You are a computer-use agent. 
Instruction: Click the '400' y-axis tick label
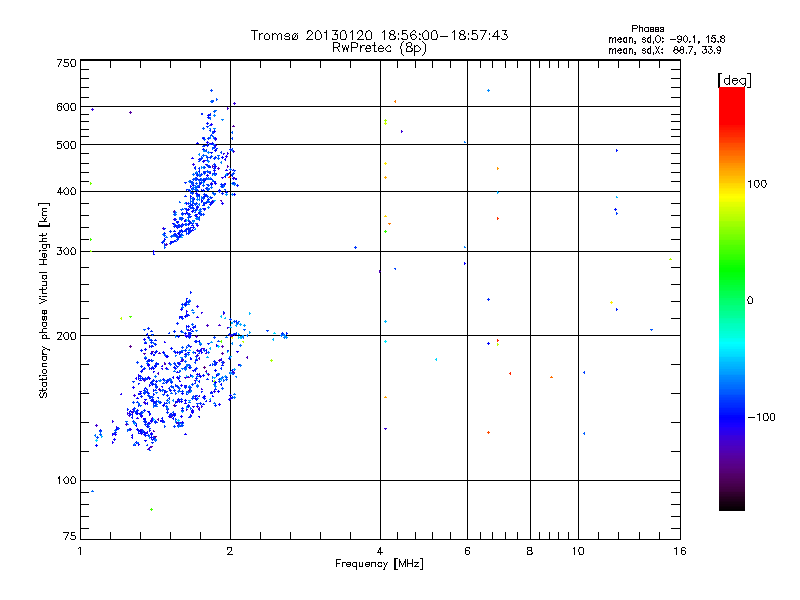(66, 191)
